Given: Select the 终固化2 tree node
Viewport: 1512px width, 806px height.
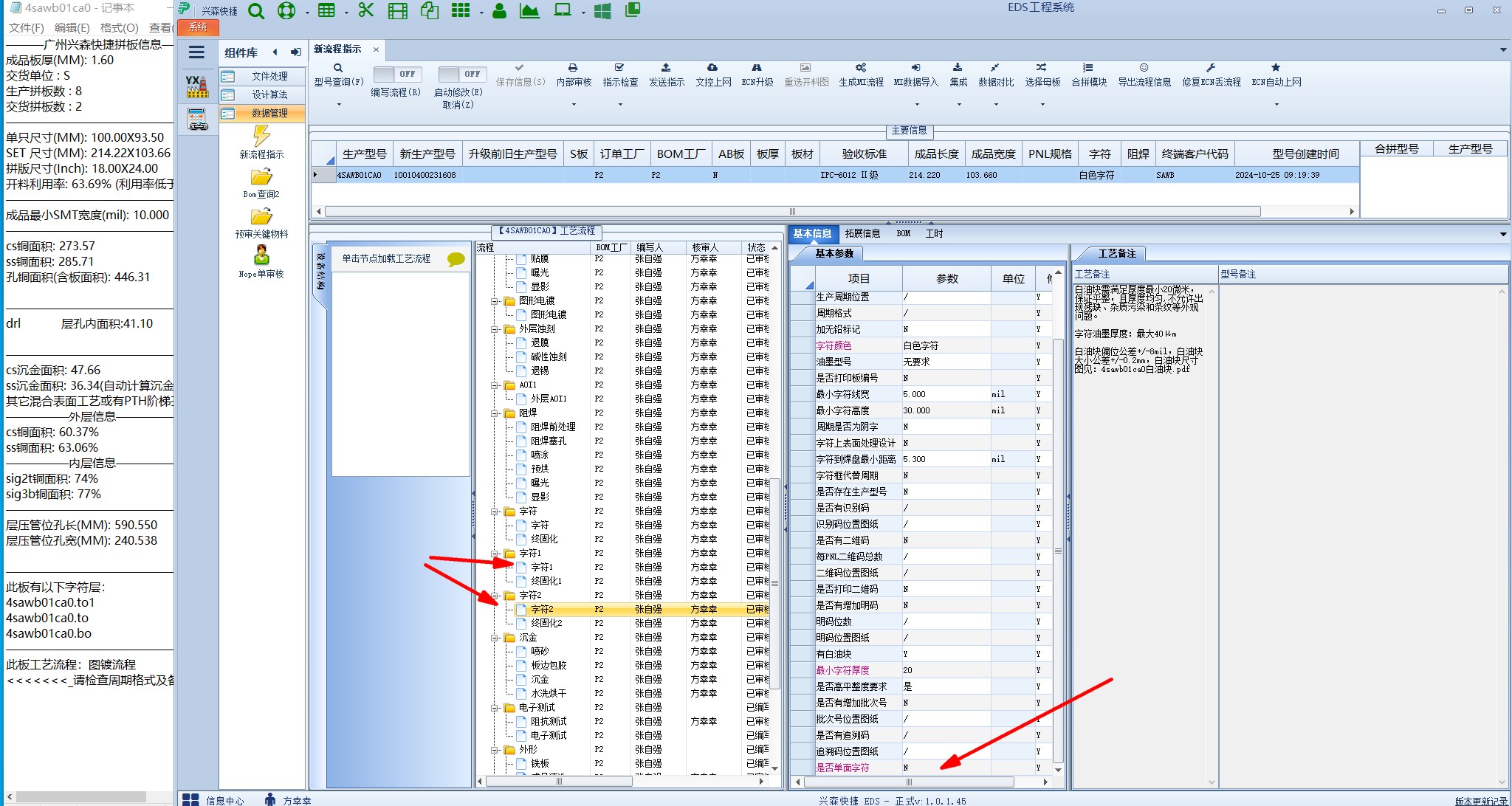Looking at the screenshot, I should point(546,623).
